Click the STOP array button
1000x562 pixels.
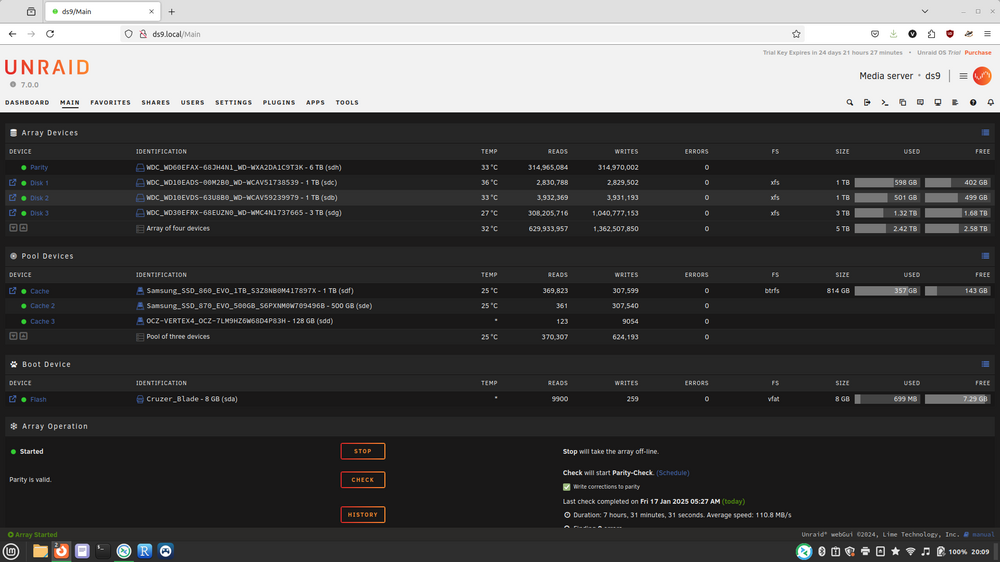(x=362, y=451)
